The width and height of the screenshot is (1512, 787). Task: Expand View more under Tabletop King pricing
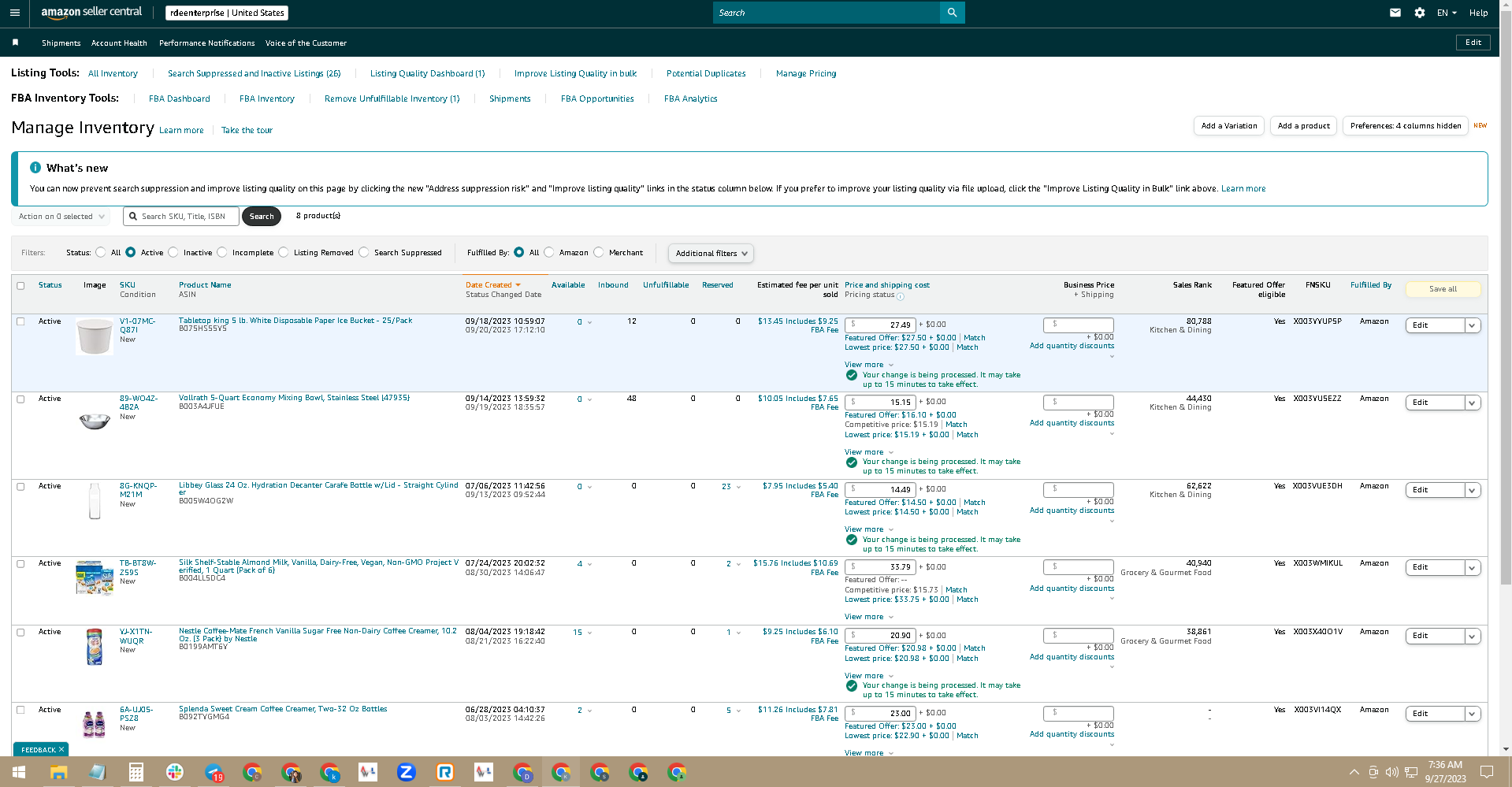click(869, 365)
